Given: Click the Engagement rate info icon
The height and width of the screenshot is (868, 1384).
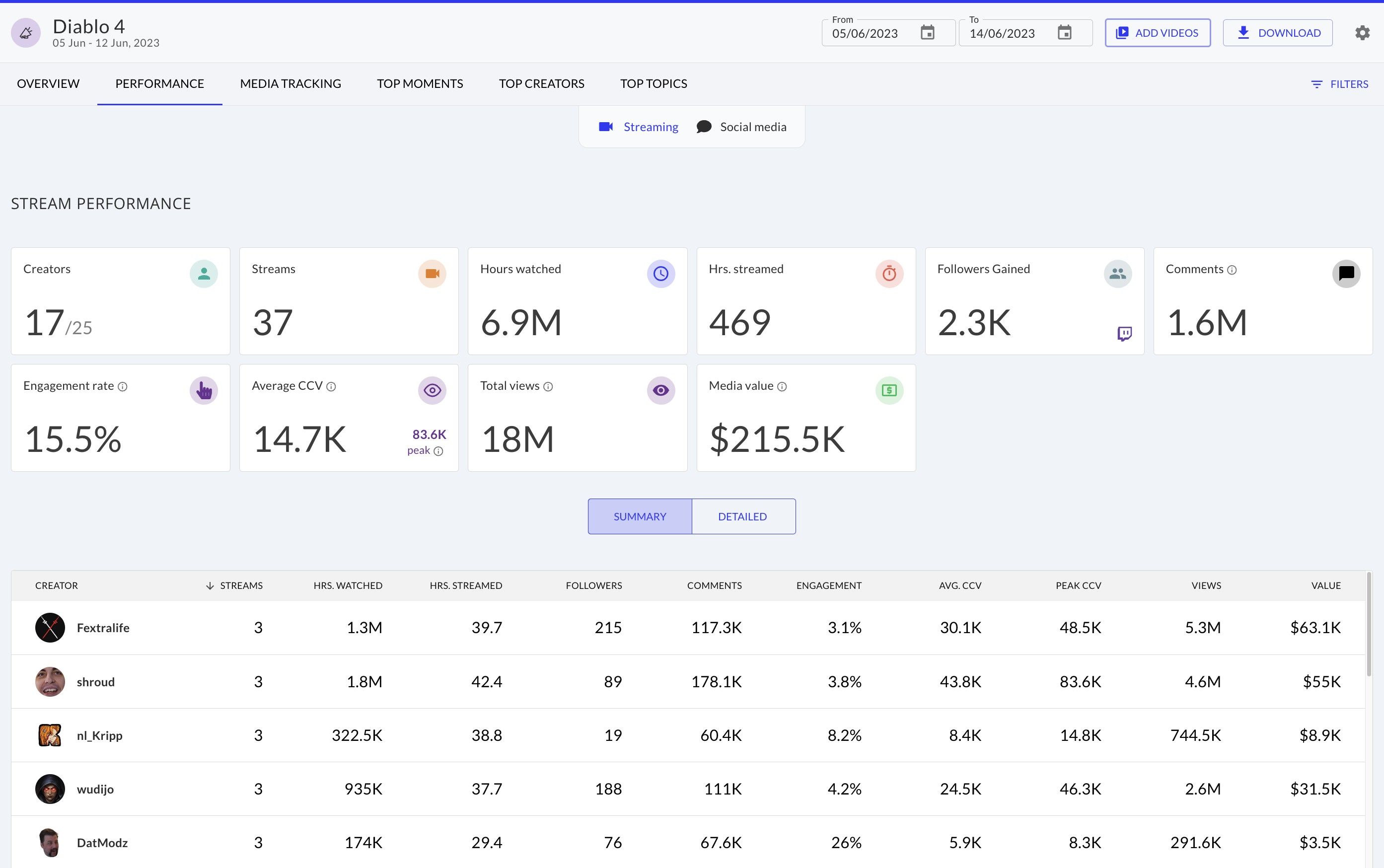Looking at the screenshot, I should [x=122, y=387].
